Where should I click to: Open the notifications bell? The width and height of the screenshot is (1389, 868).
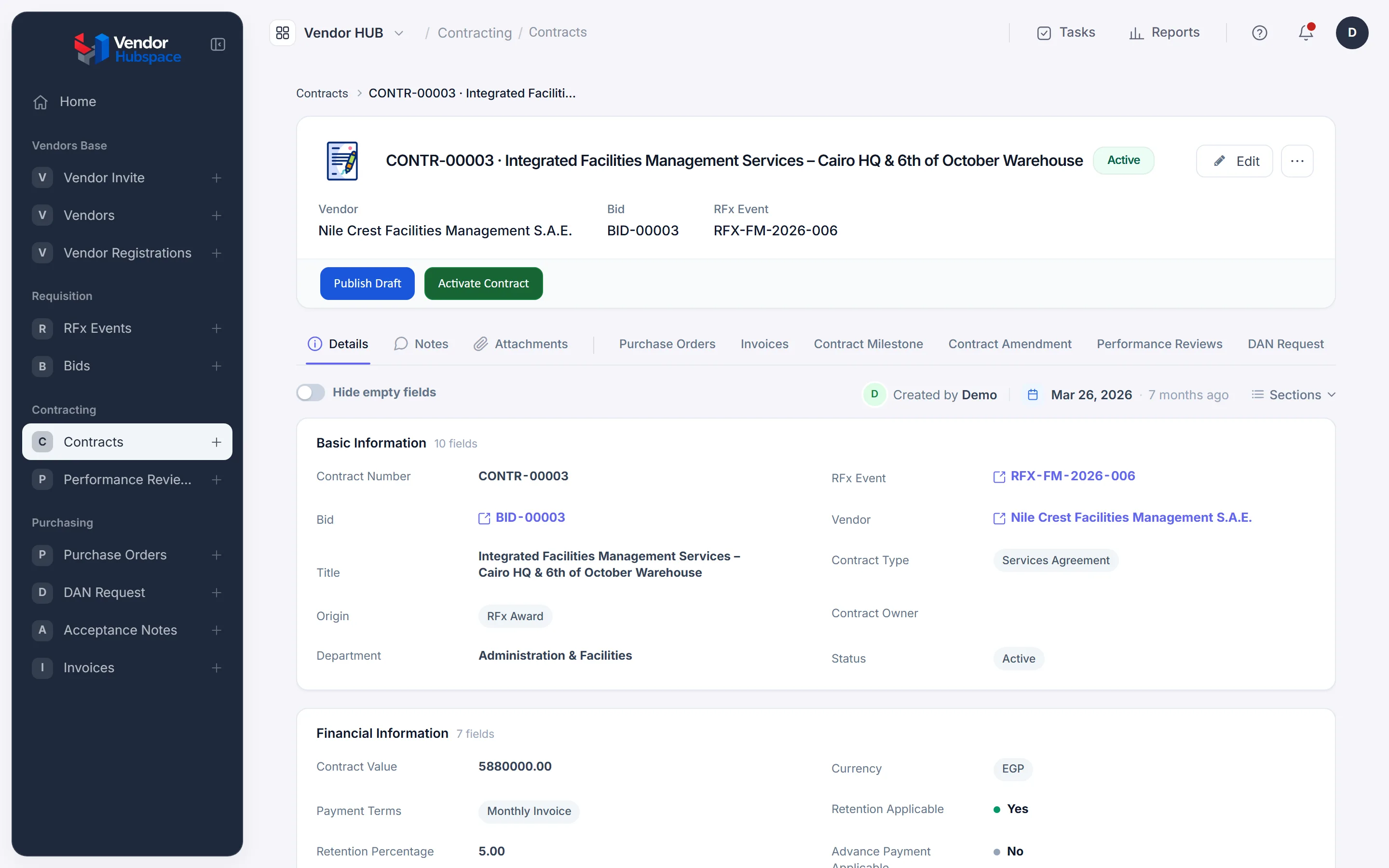[x=1306, y=33]
